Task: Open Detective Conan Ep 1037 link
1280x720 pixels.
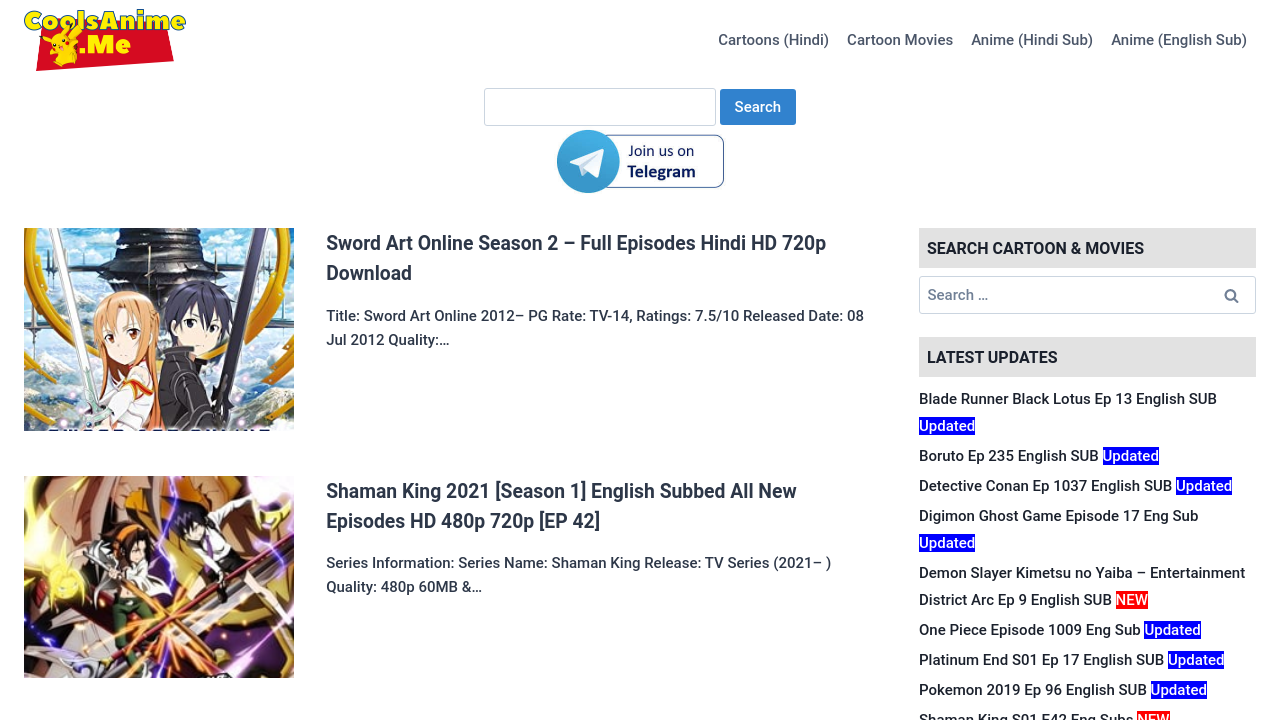Action: tap(1045, 486)
